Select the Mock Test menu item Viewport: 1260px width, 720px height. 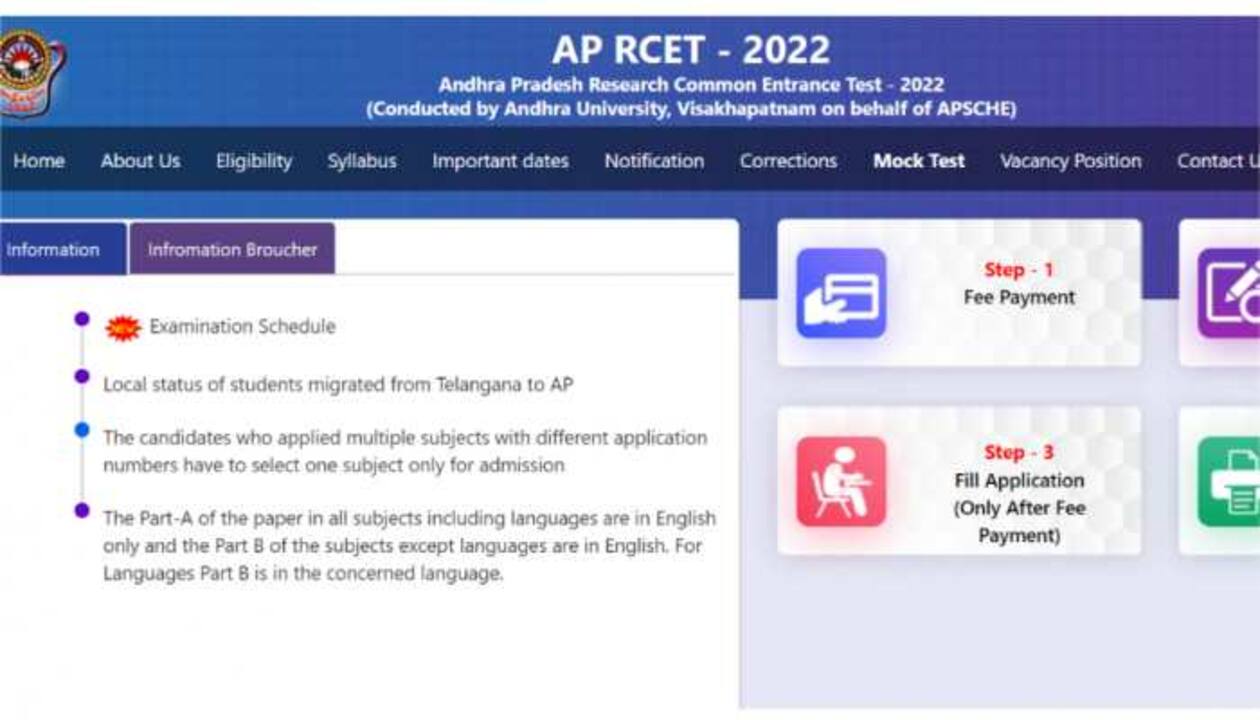pyautogui.click(x=919, y=161)
